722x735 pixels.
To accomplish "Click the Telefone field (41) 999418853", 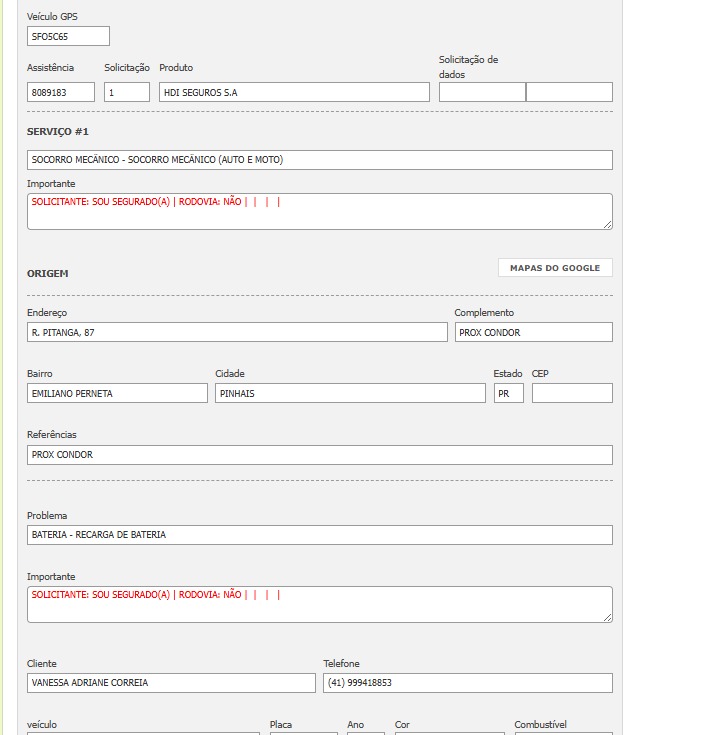I will (x=468, y=683).
